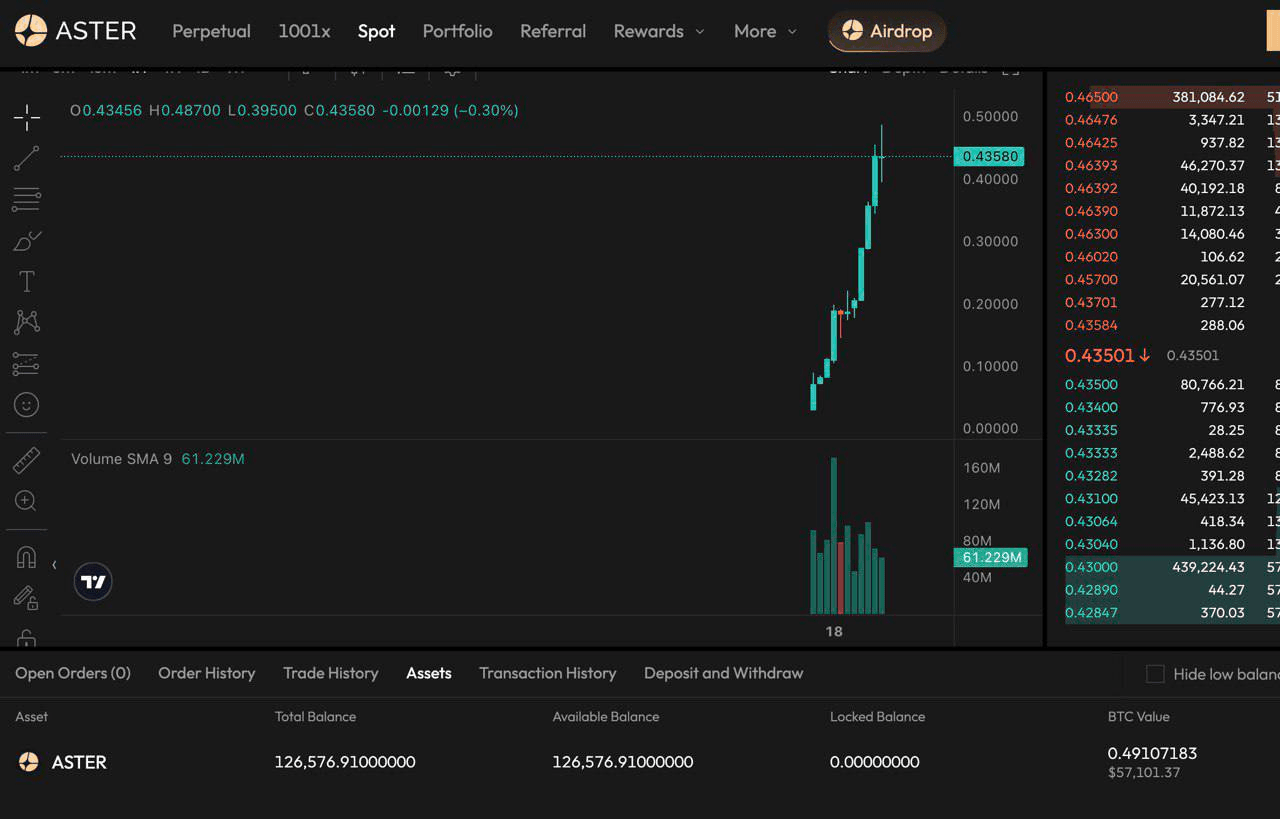This screenshot has height=819, width=1280.
Task: Toggle stay in drawing mode pencil-lock
Action: pyautogui.click(x=27, y=598)
